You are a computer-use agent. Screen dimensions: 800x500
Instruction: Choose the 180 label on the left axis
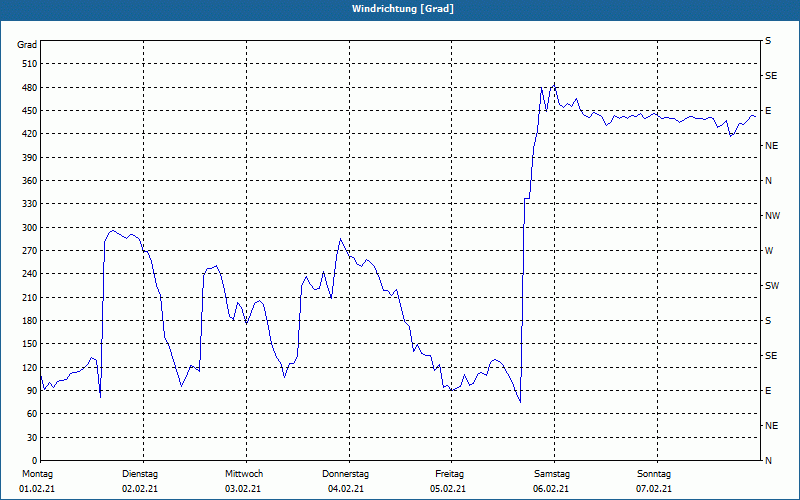(30, 320)
